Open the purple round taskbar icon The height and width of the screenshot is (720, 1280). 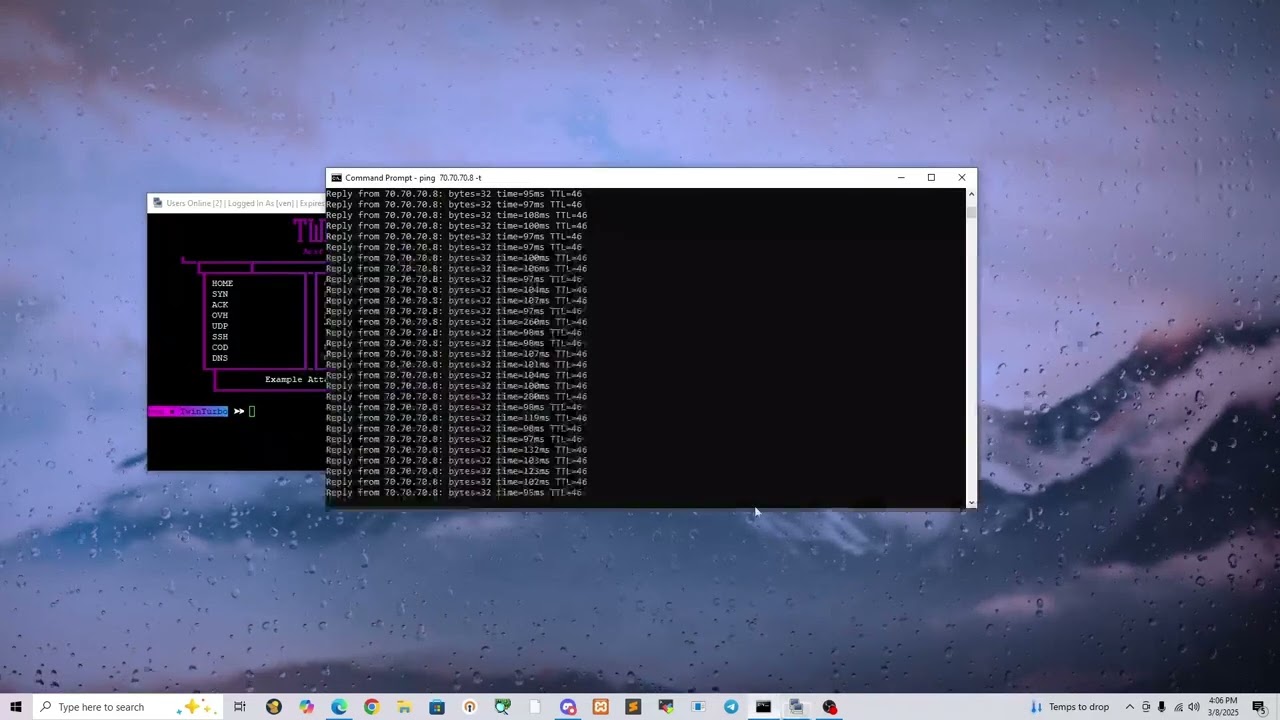pyautogui.click(x=568, y=707)
